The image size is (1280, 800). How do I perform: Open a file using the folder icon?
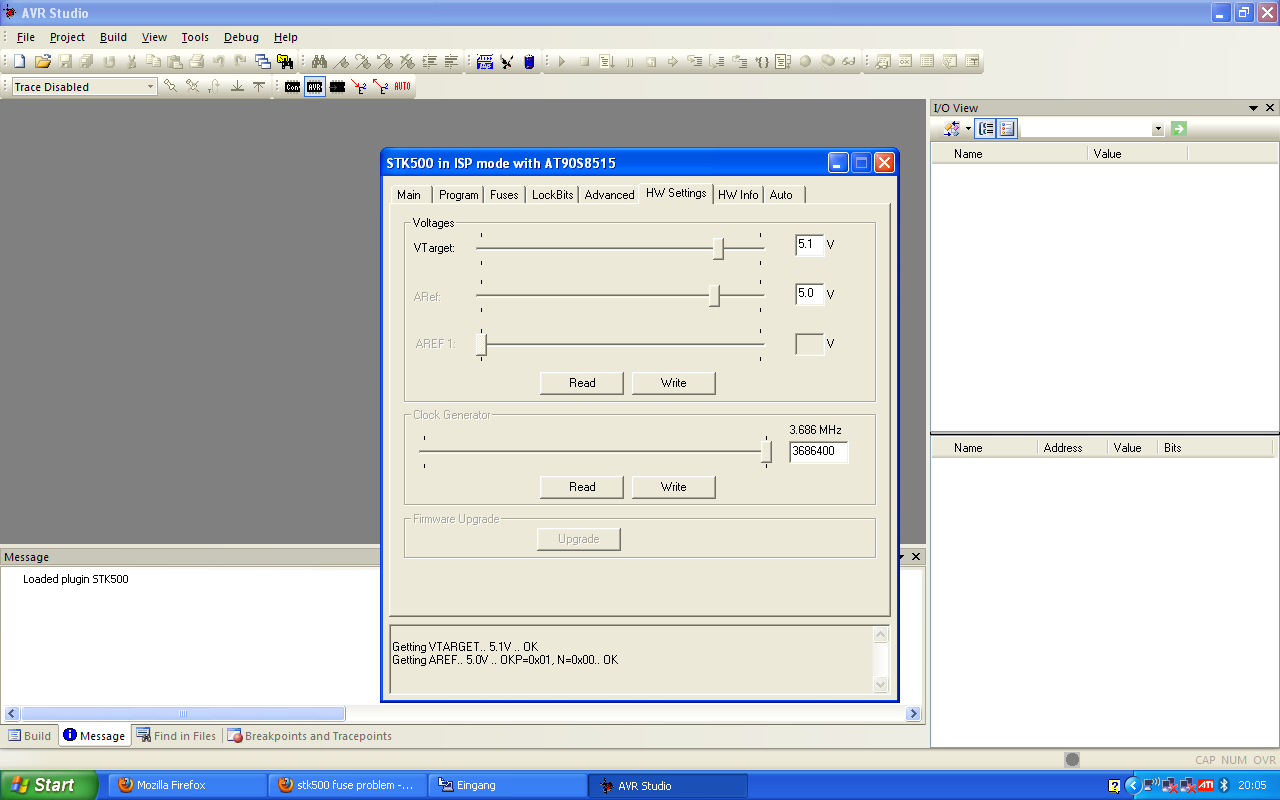(x=43, y=62)
